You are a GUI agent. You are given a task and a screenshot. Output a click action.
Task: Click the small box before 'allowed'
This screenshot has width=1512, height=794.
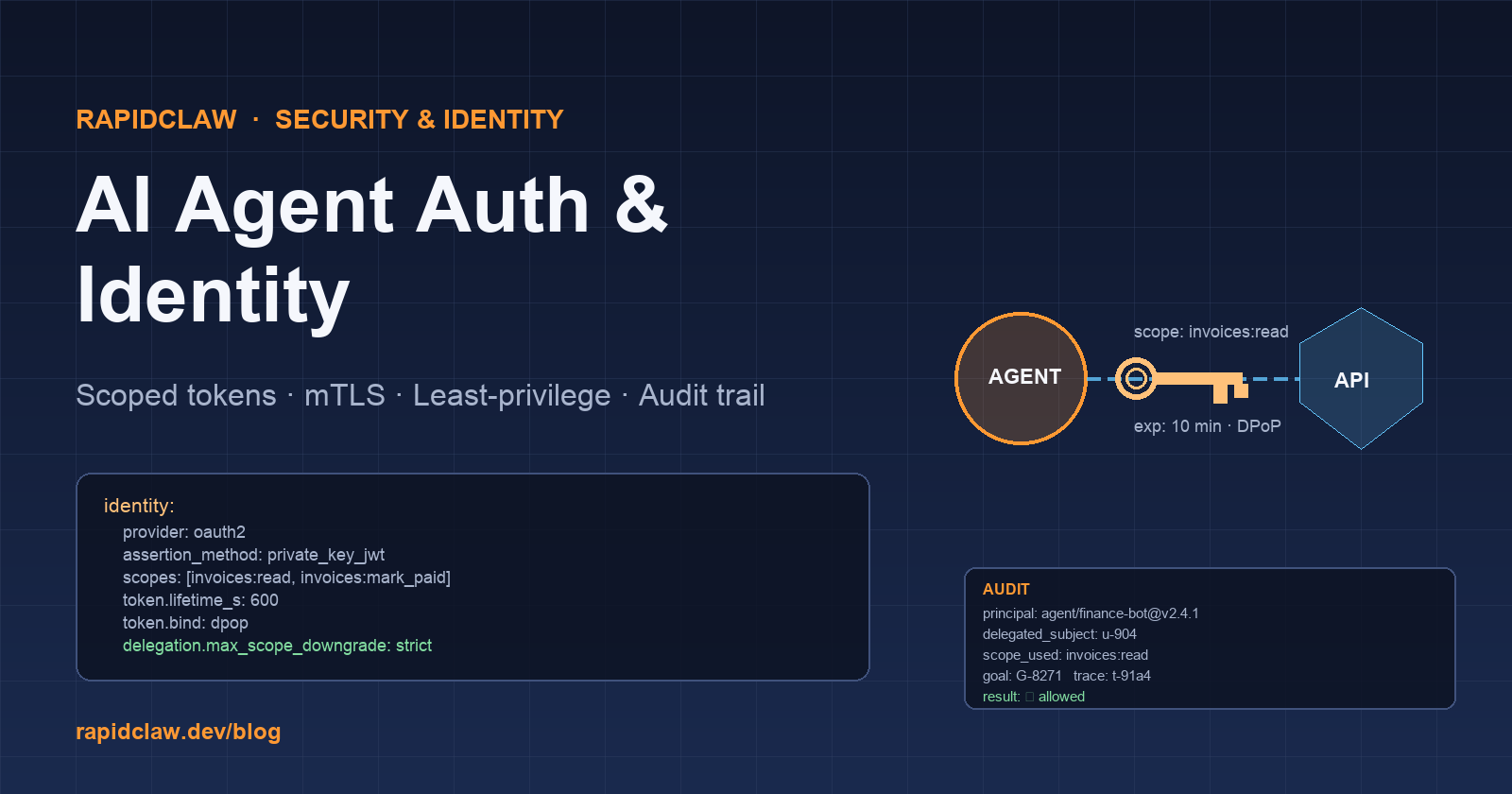1029,697
